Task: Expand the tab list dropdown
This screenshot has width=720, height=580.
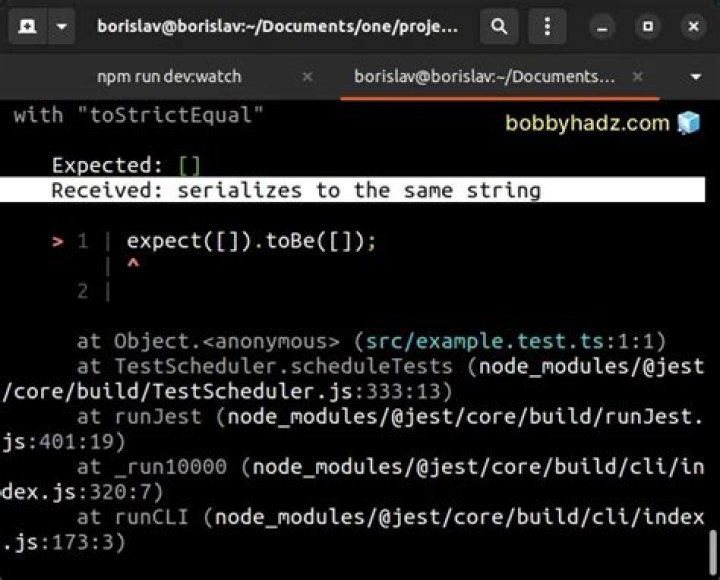Action: tap(696, 77)
